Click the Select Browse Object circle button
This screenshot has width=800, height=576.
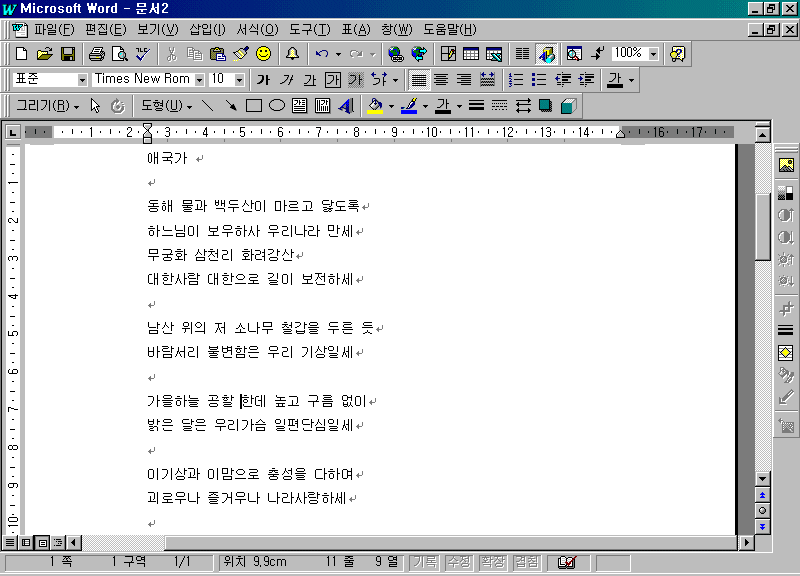click(x=762, y=511)
